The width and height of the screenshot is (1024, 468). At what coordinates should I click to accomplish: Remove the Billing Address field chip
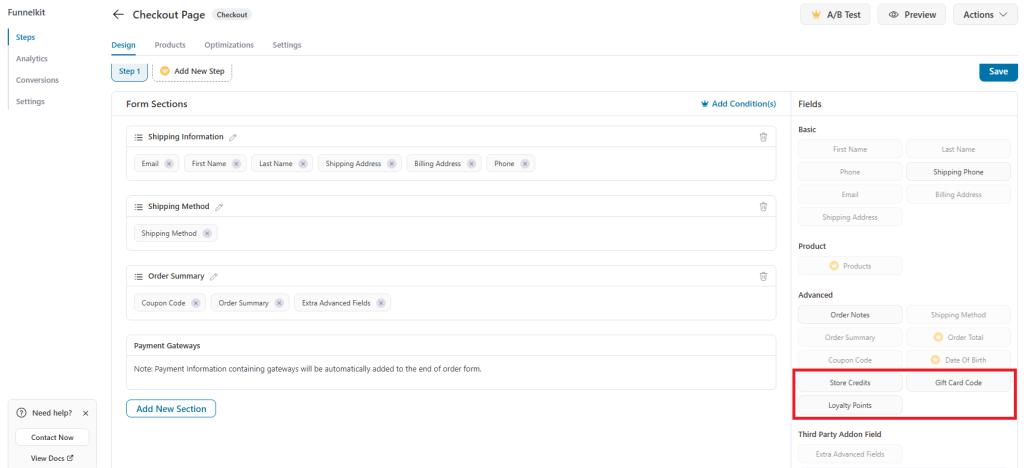471,164
